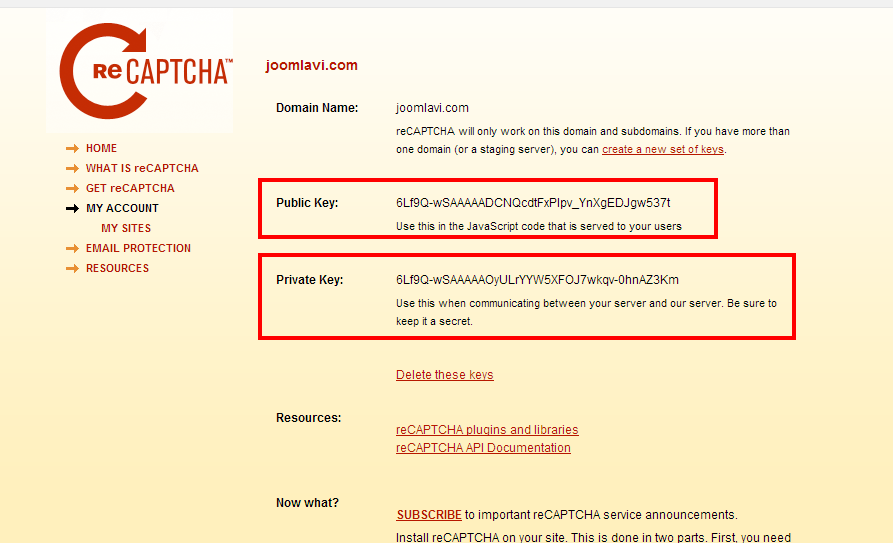Open the EMAIL PROTECTION page
The image size is (893, 543).
(138, 248)
